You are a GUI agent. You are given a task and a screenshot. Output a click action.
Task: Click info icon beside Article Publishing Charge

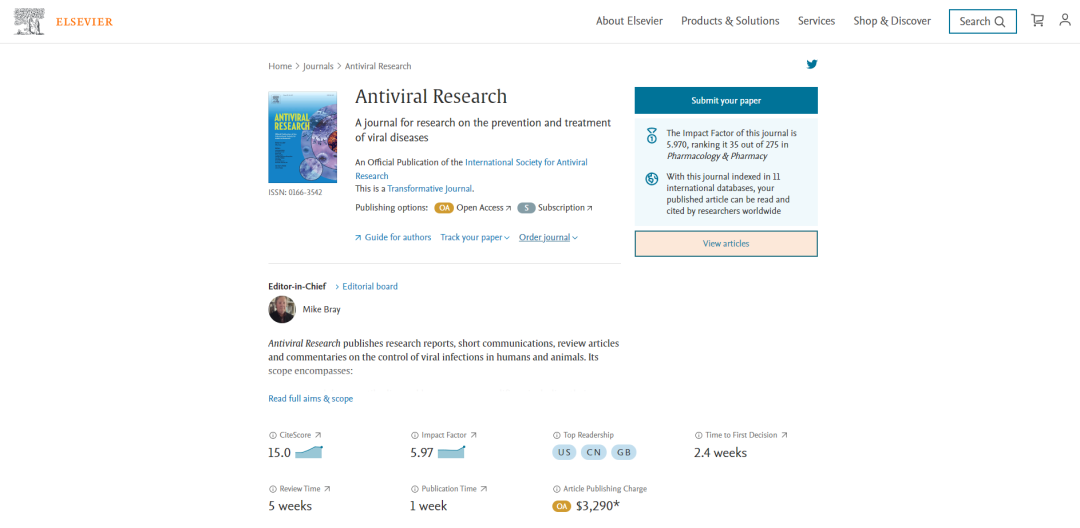(557, 489)
